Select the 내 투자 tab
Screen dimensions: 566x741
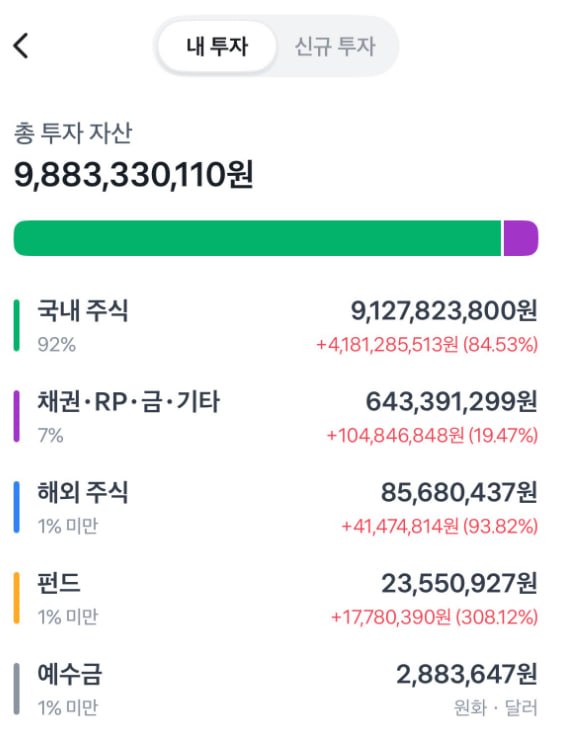217,46
